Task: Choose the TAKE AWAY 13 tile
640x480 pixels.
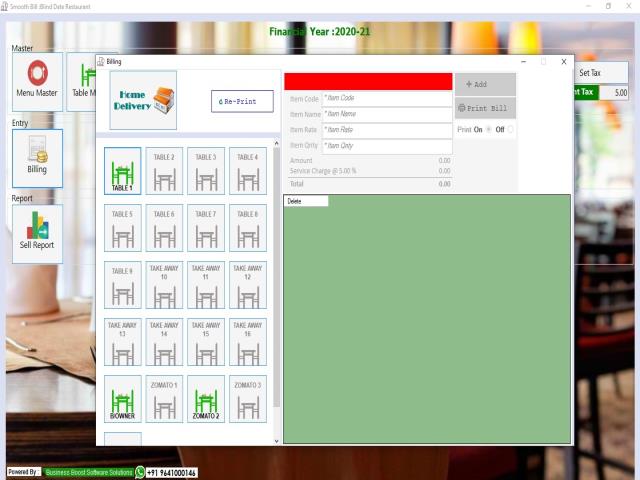Action: 122,342
